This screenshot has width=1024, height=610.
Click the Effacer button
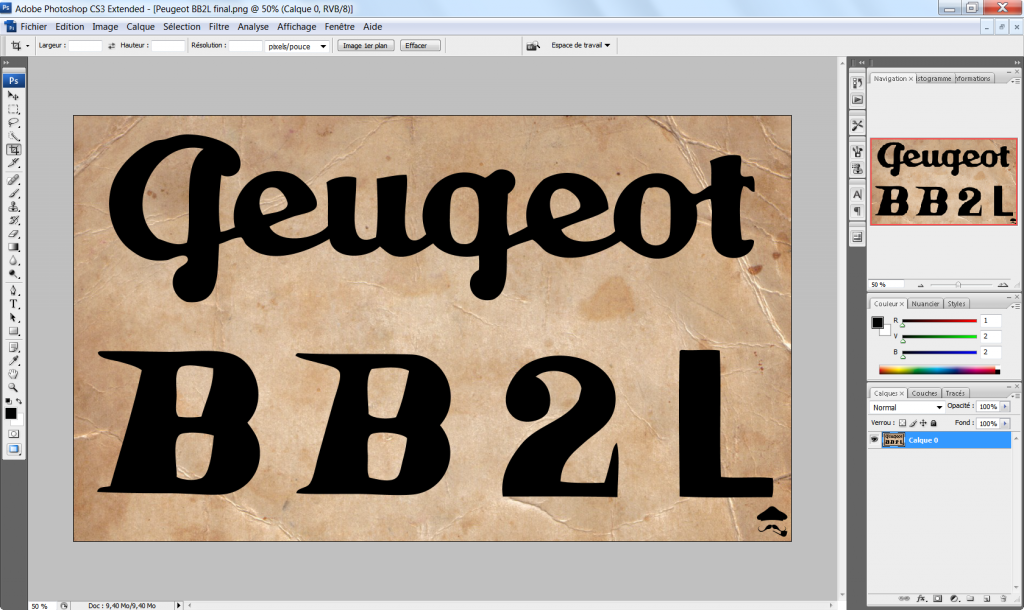point(420,46)
